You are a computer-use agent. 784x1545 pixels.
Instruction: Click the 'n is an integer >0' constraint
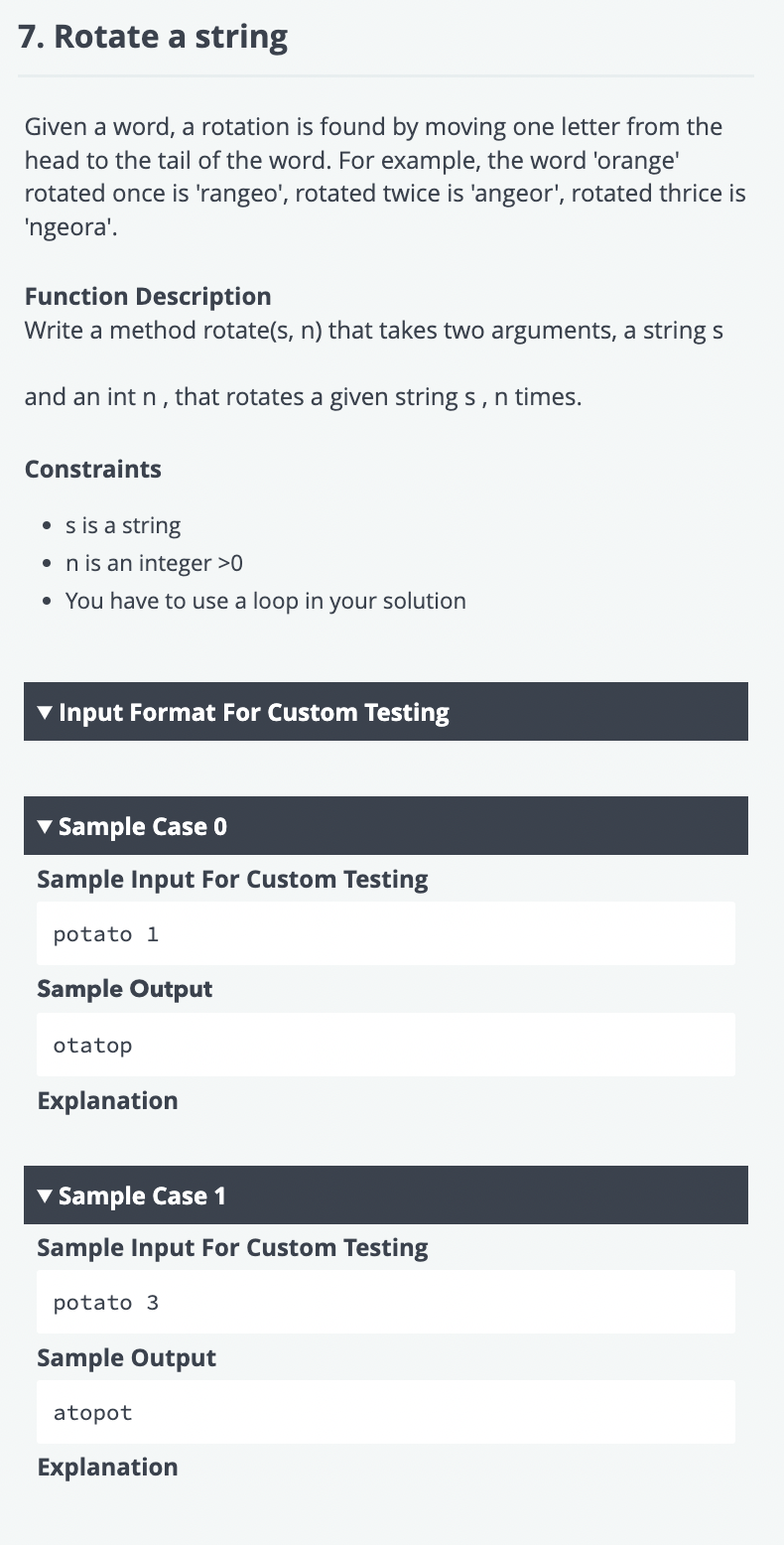click(154, 563)
